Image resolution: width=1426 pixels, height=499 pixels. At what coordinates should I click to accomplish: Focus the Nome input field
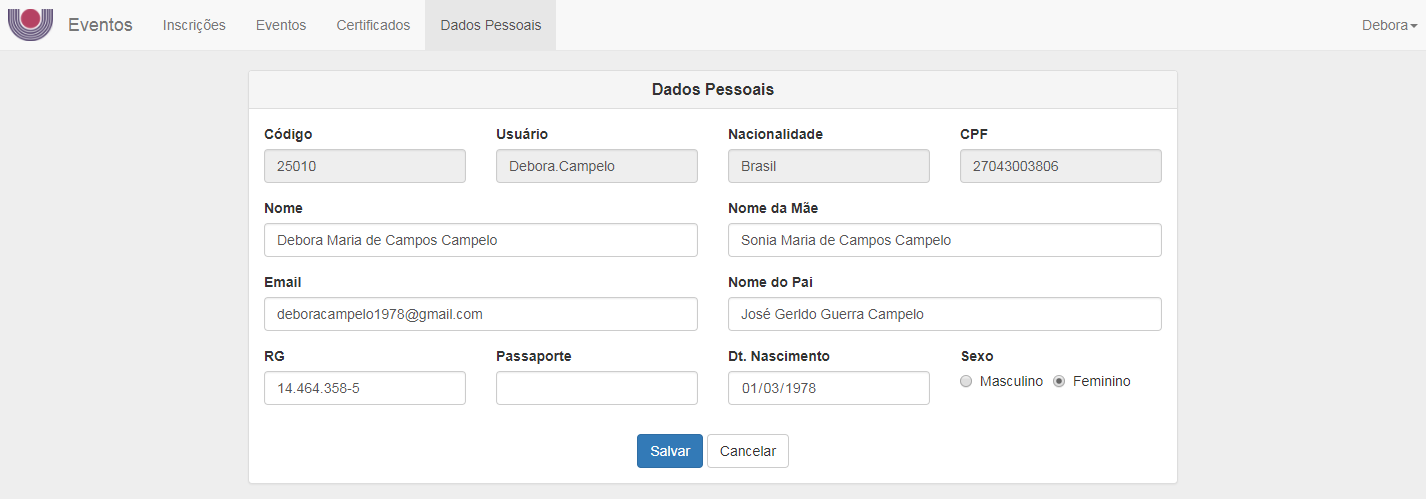point(481,240)
